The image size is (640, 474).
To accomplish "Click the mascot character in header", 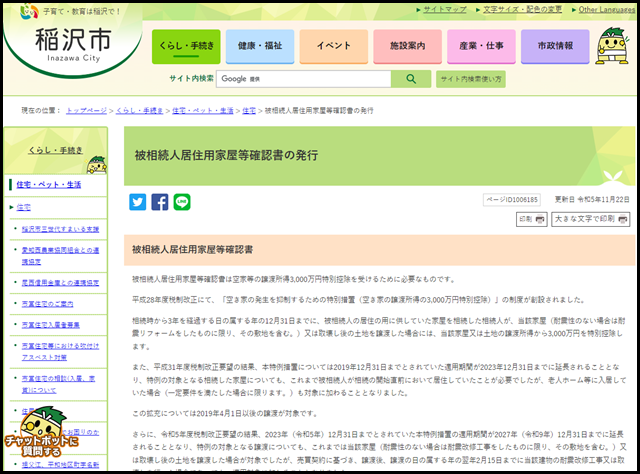I will coord(611,46).
